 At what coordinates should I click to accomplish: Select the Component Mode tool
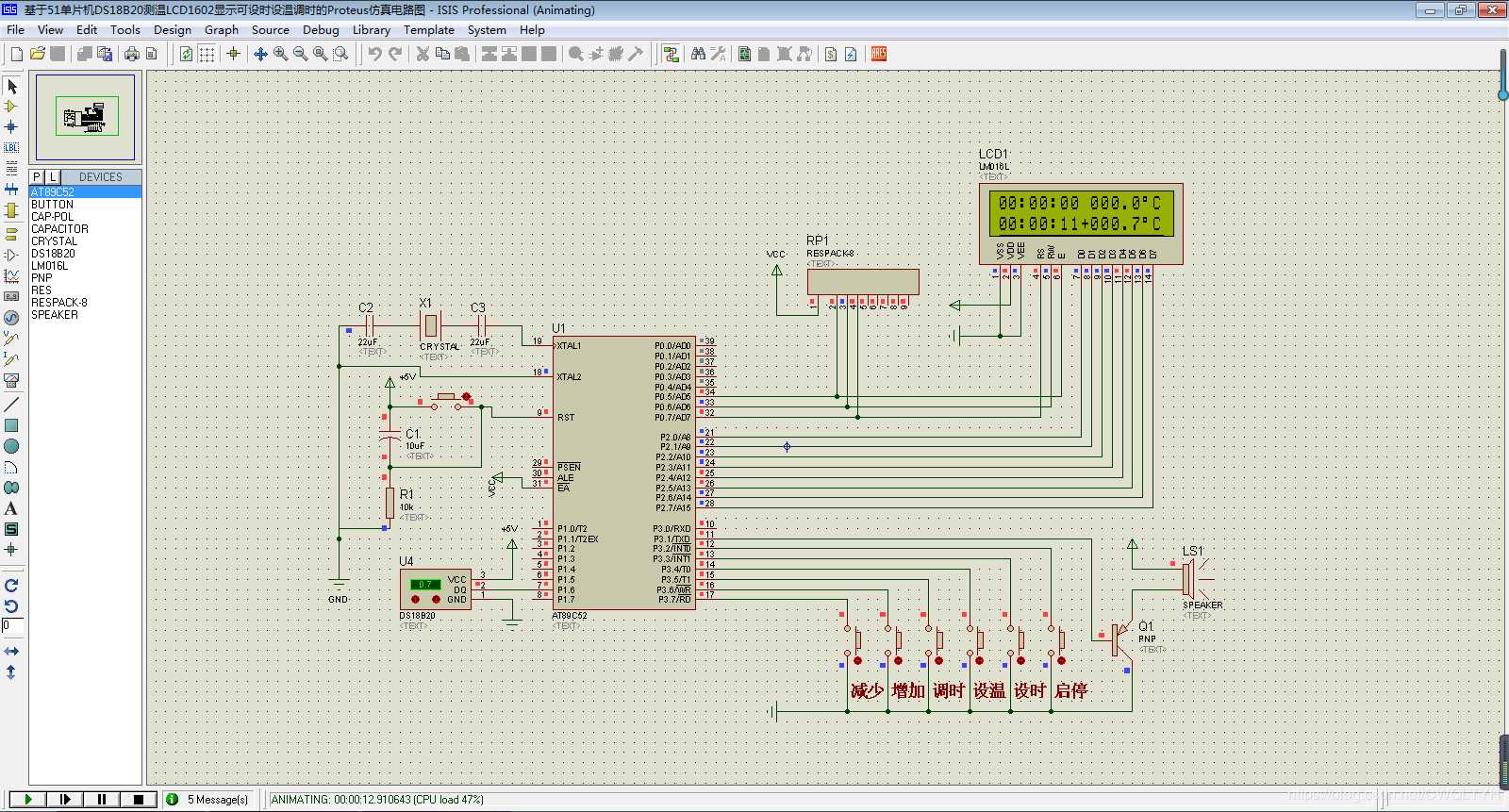[11, 107]
